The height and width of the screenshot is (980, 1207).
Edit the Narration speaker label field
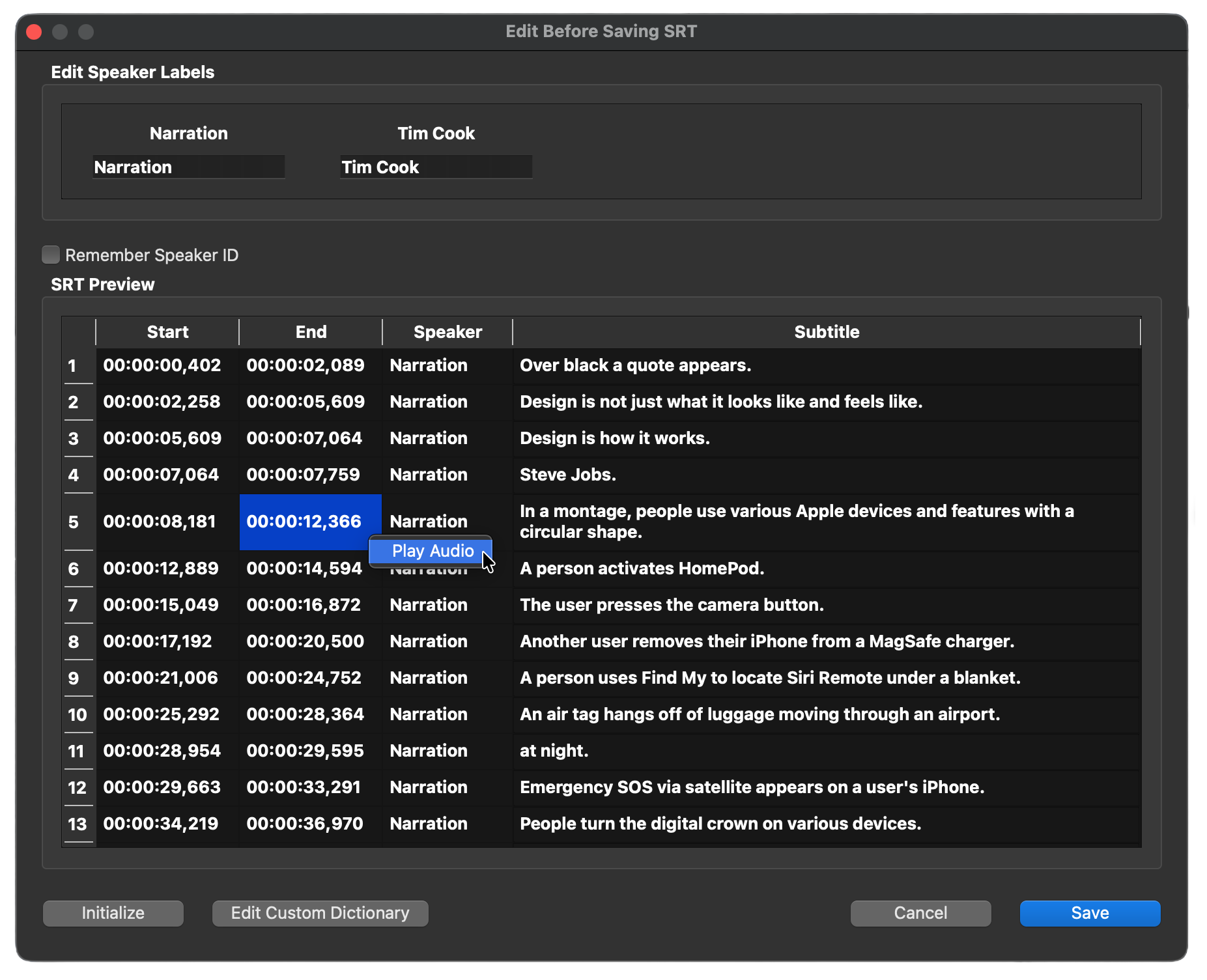click(x=188, y=167)
